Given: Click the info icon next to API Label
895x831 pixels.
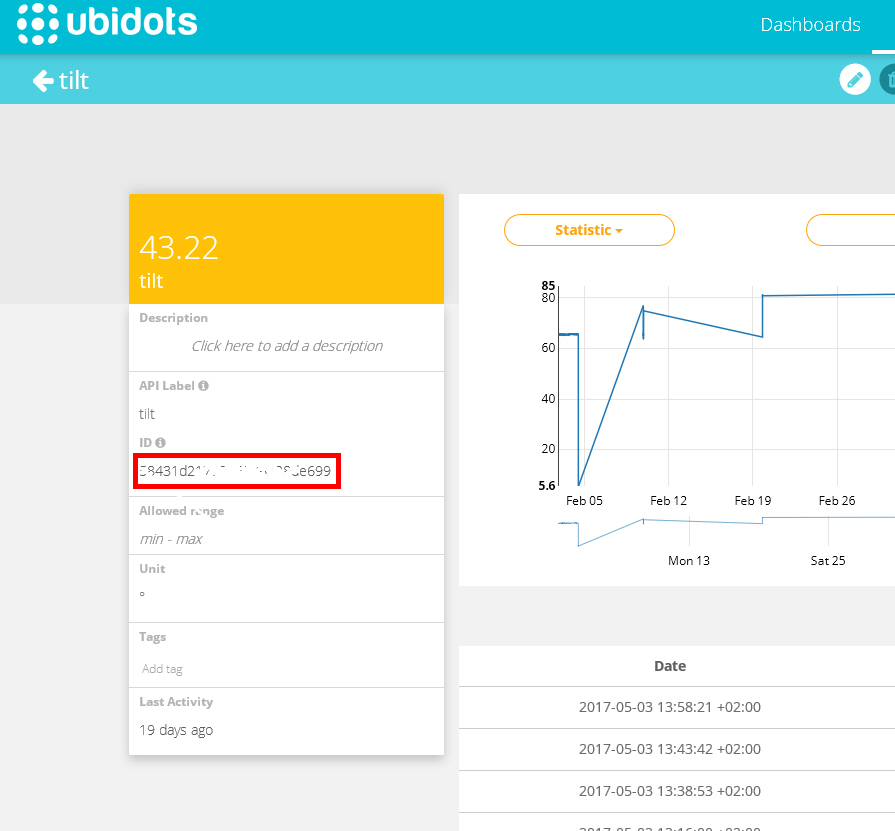Looking at the screenshot, I should [x=203, y=386].
